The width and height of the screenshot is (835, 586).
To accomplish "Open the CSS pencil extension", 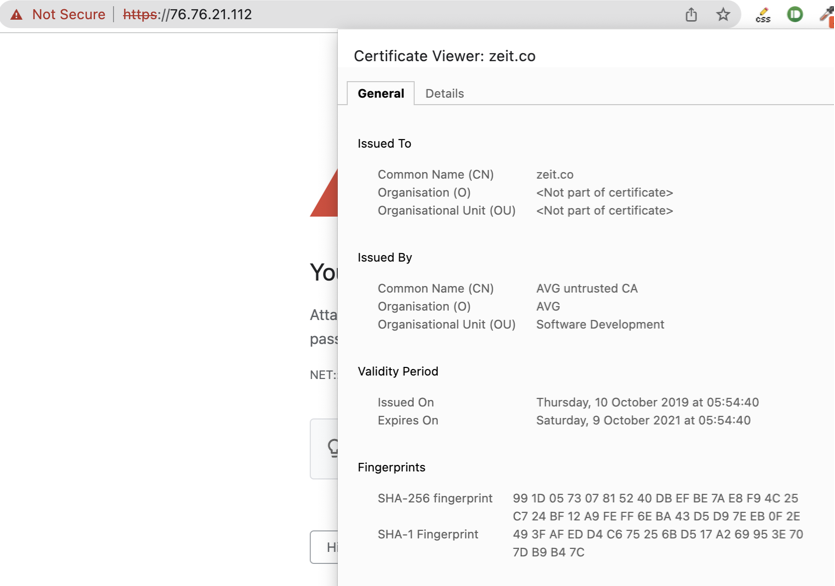I will point(761,14).
